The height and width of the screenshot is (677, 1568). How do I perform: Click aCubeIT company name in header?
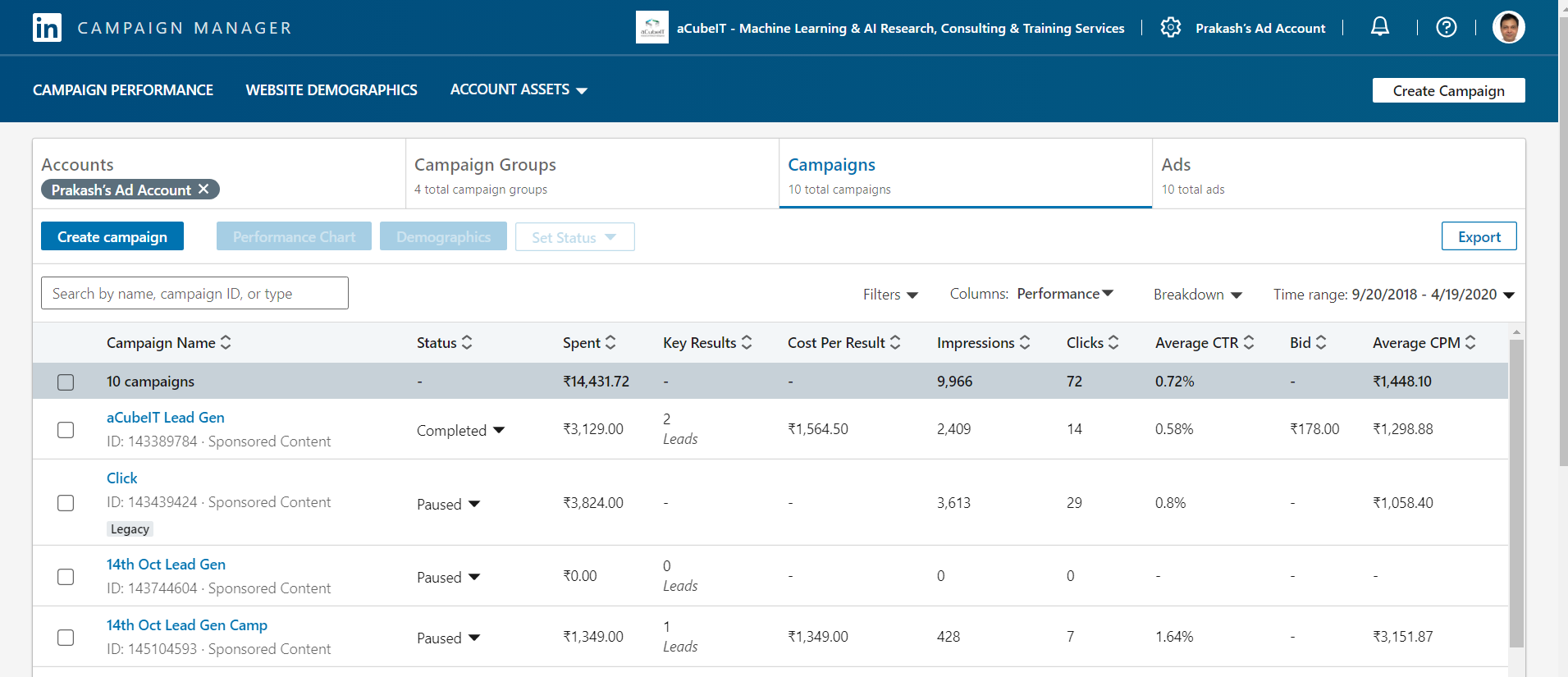tap(900, 28)
